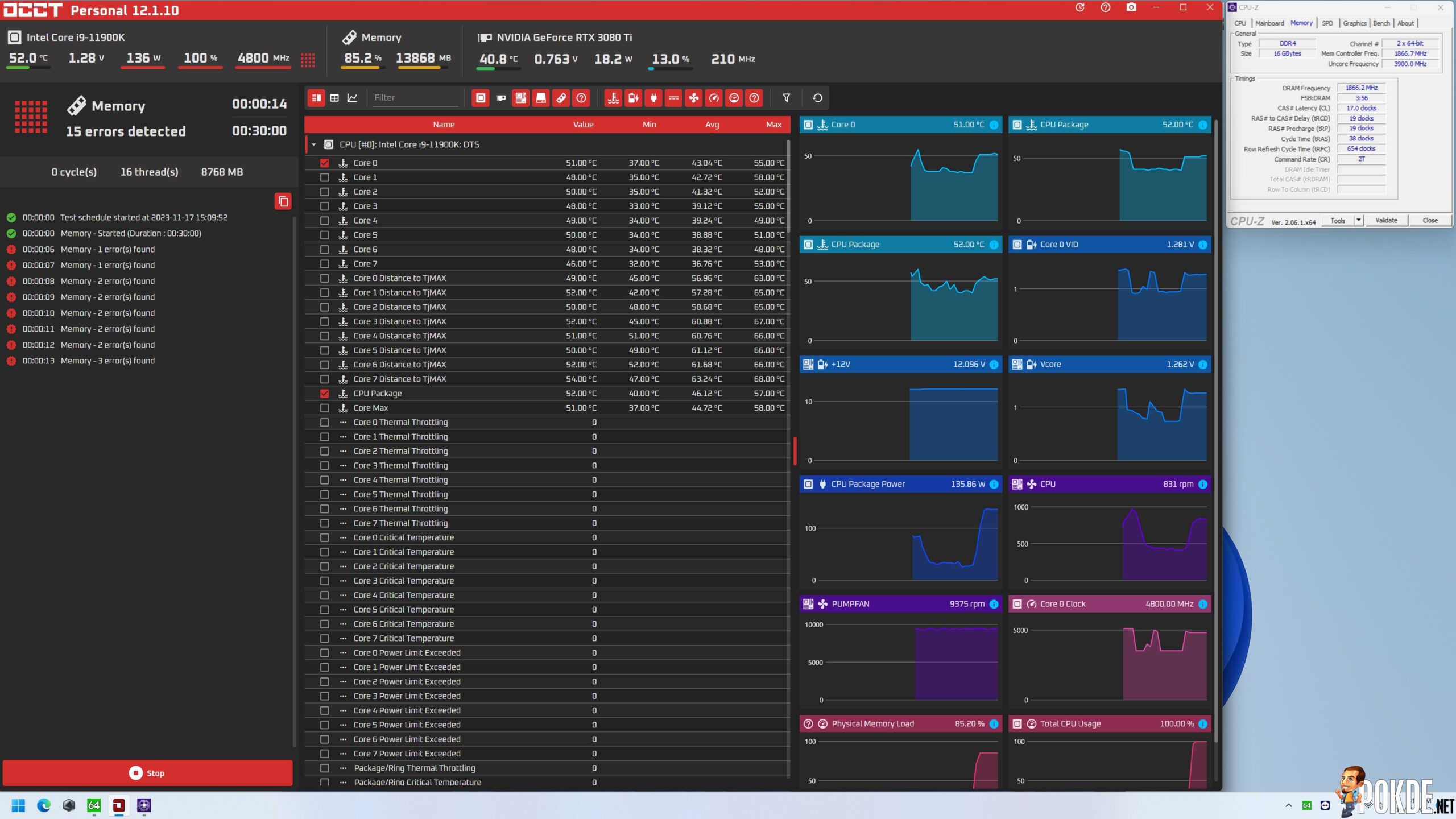This screenshot has width=1456, height=819.
Task: Toggle the GPU sensor filter icon
Action: coord(500,98)
